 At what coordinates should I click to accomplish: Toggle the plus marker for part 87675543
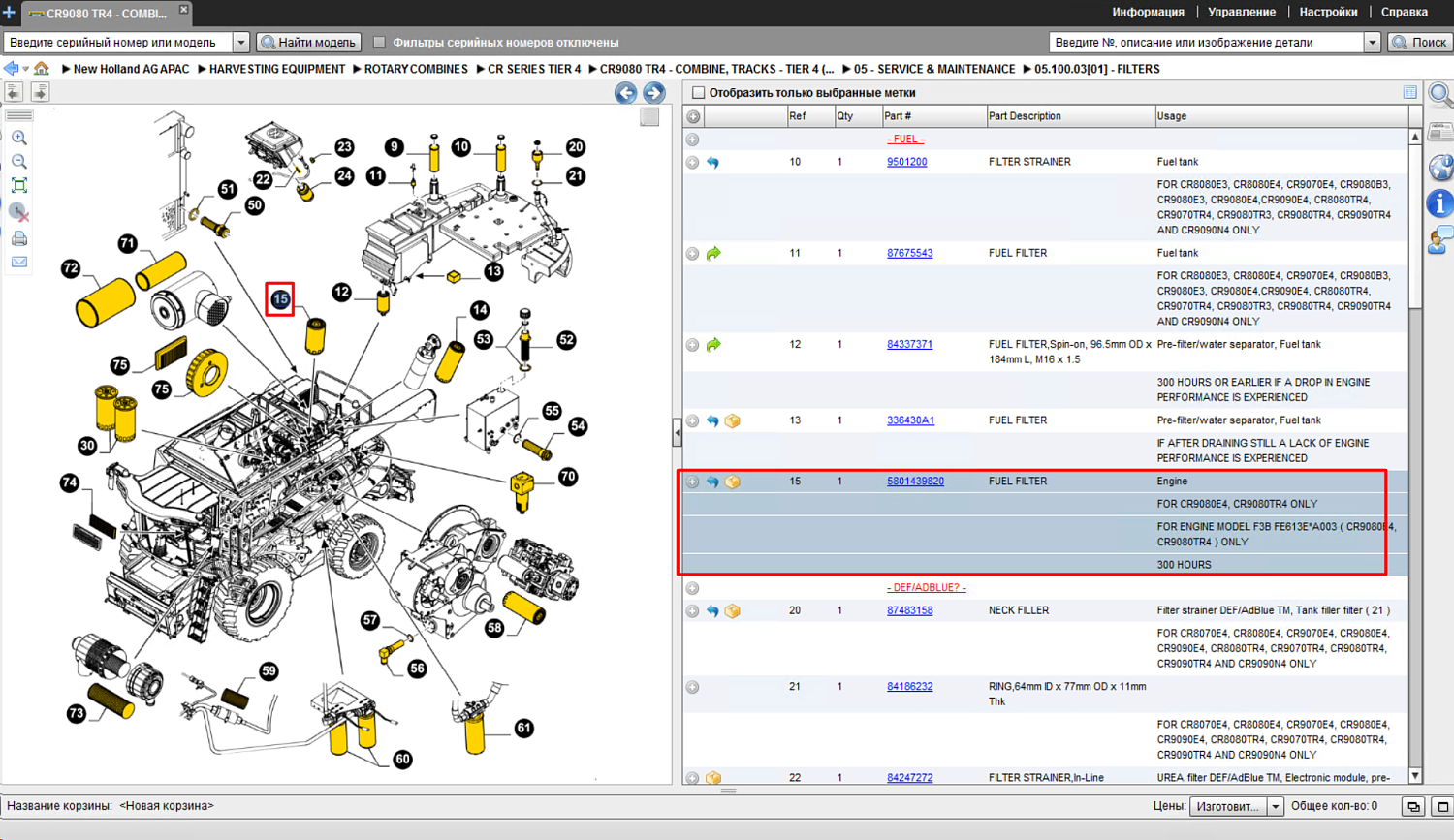[x=692, y=254]
